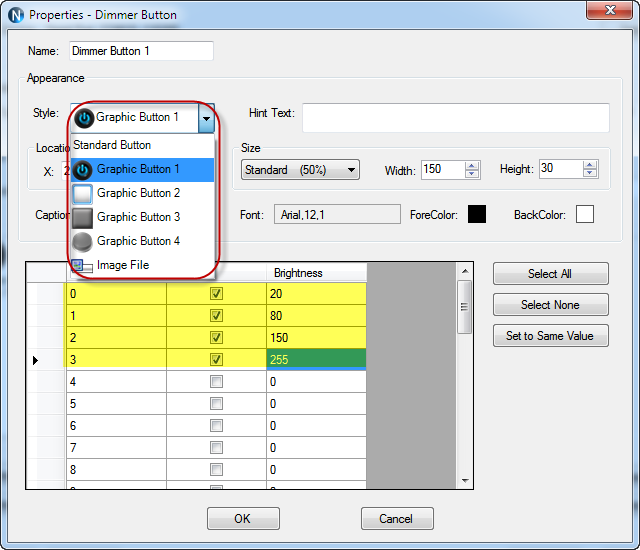
Task: Click the Image File picture icon
Action: [x=82, y=266]
